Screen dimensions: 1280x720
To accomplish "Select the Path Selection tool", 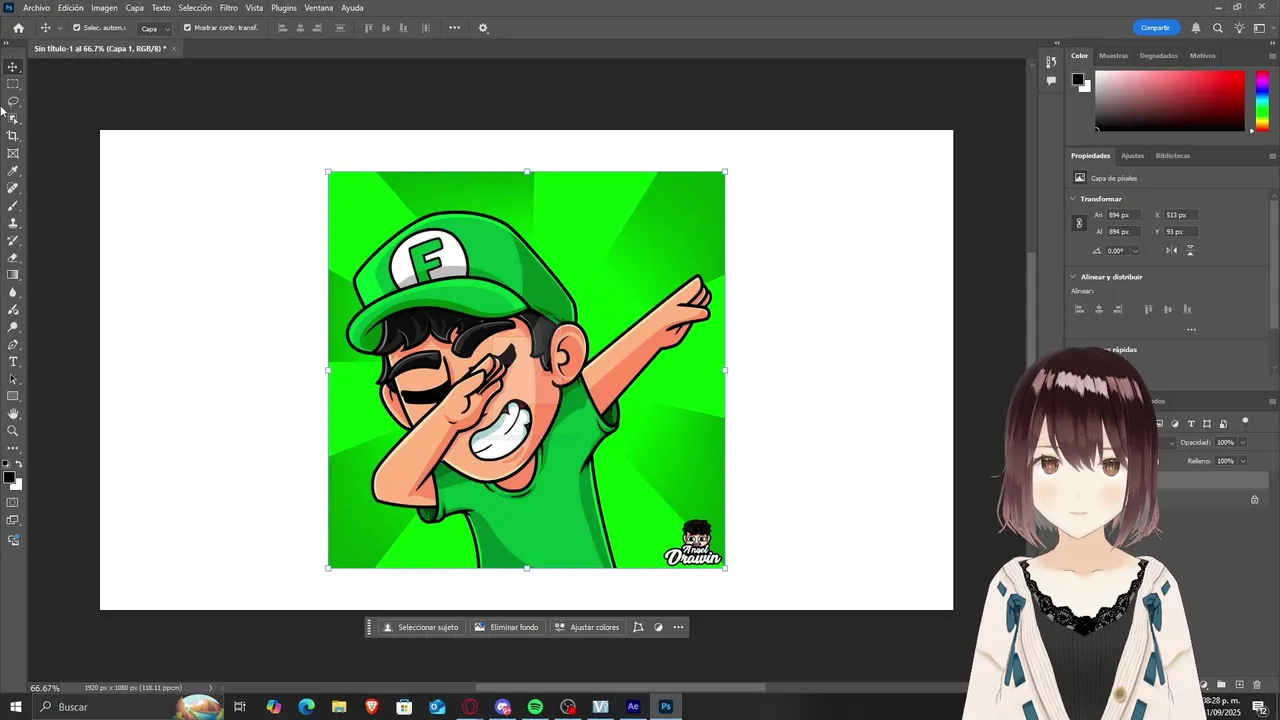I will (13, 379).
